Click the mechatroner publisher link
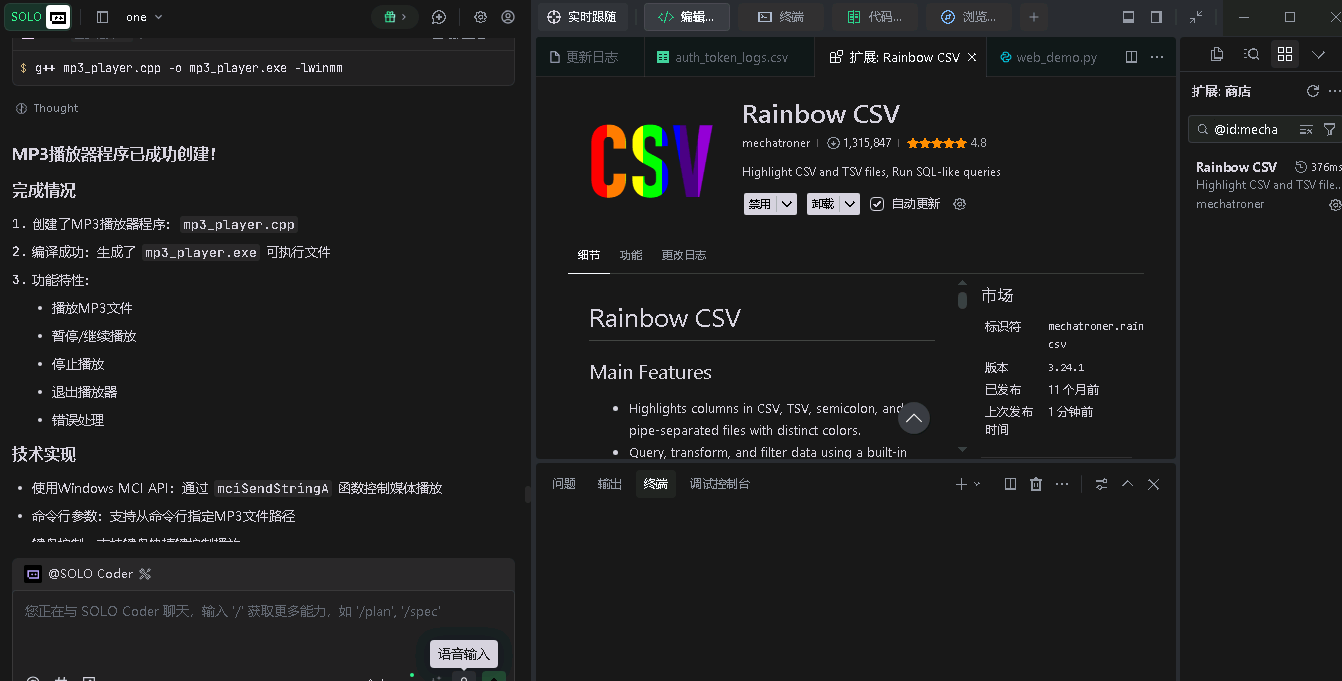This screenshot has width=1342, height=681. (x=776, y=143)
